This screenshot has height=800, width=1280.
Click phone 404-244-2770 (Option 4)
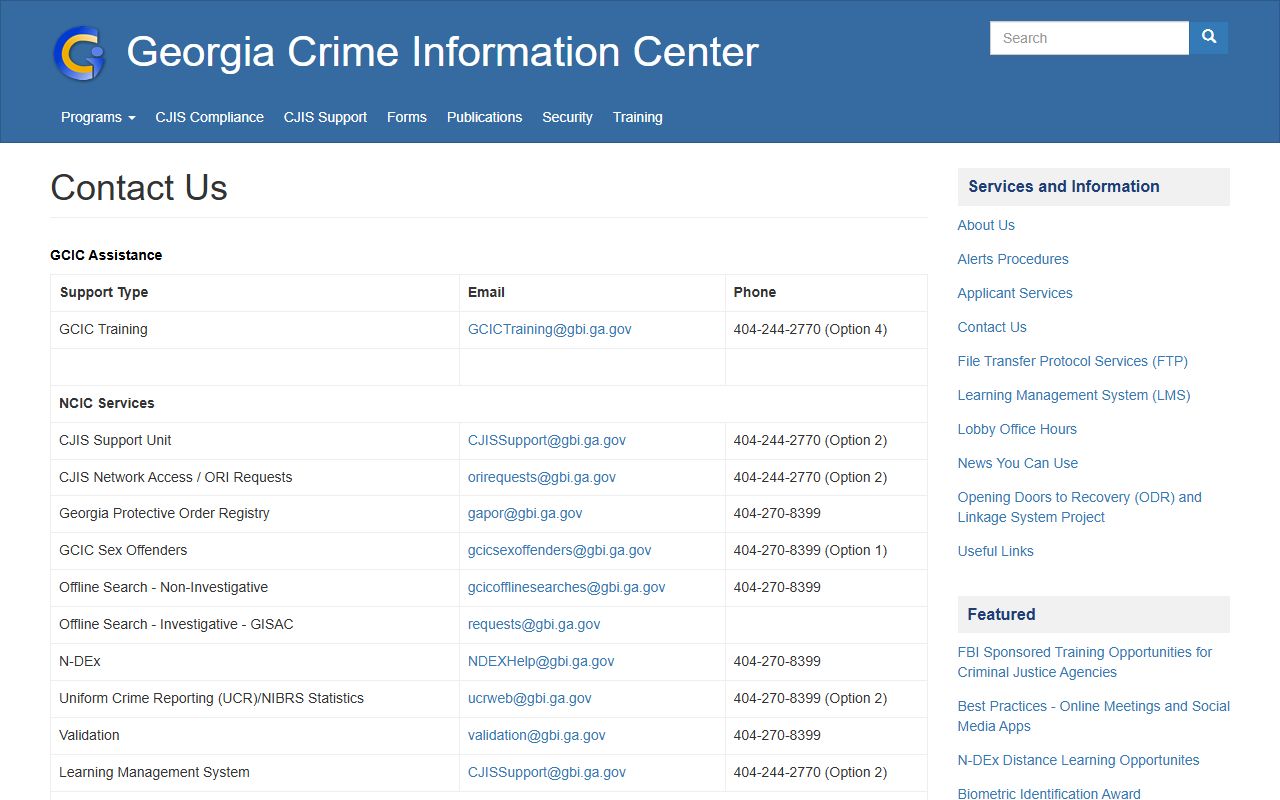point(810,329)
